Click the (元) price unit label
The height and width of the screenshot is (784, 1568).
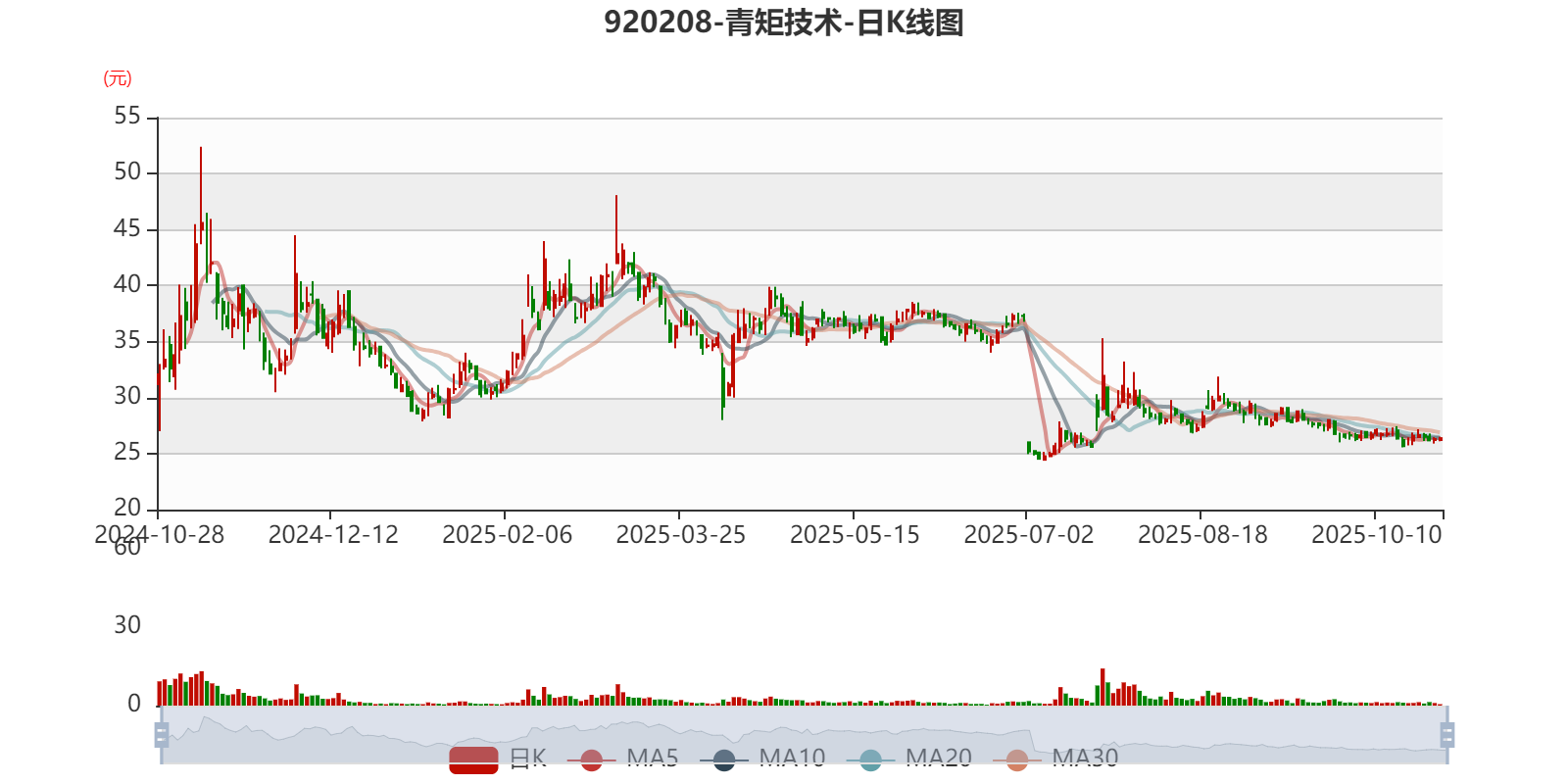point(118,78)
